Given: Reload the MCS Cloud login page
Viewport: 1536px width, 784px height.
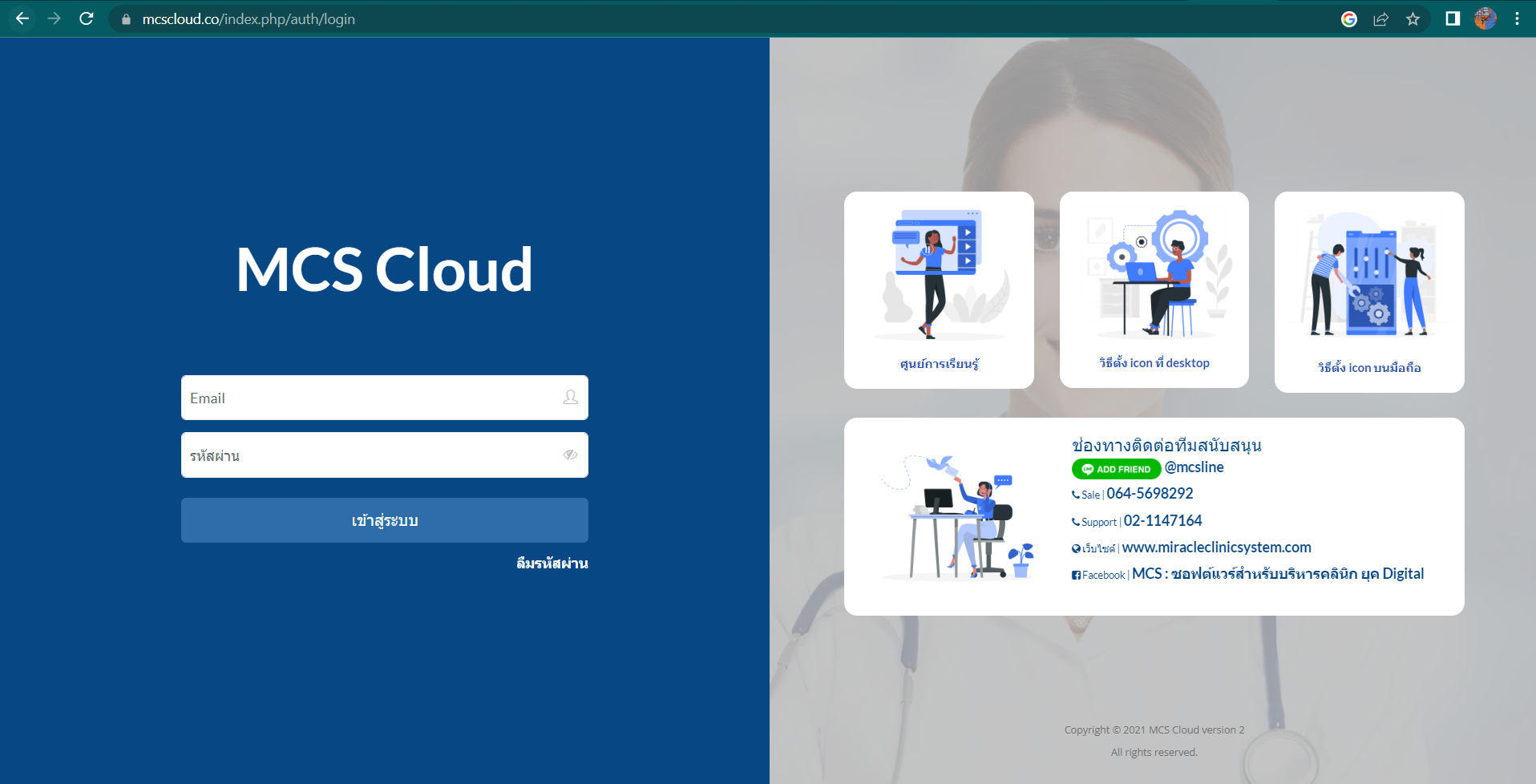Looking at the screenshot, I should click(x=87, y=18).
